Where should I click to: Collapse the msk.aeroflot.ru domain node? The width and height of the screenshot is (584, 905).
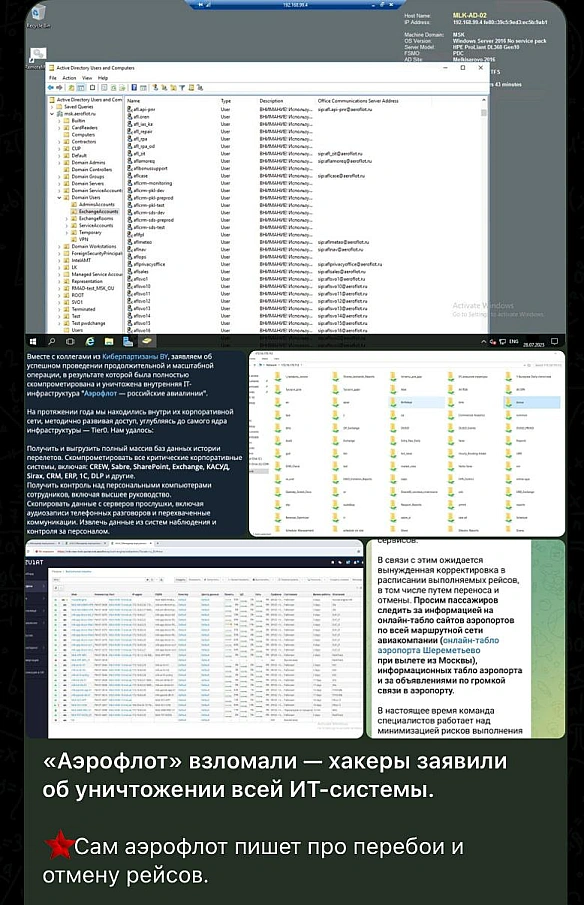(x=52, y=114)
